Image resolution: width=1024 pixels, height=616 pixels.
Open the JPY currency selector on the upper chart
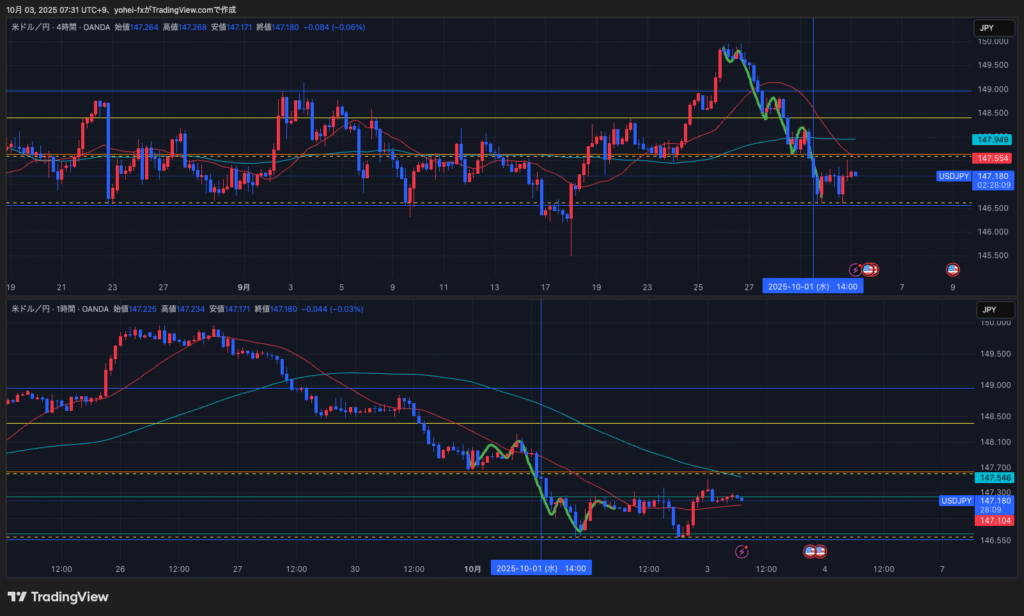pos(986,29)
